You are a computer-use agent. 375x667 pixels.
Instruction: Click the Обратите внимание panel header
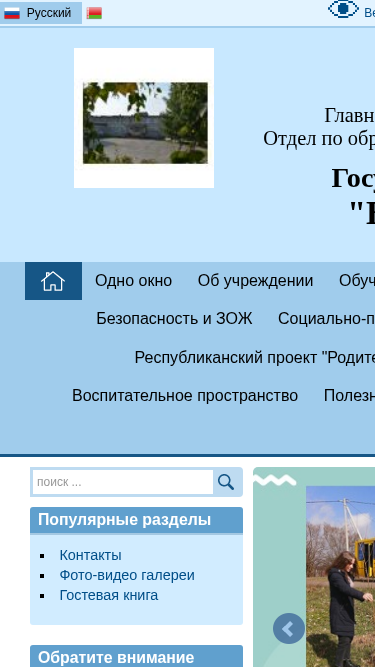click(136, 657)
